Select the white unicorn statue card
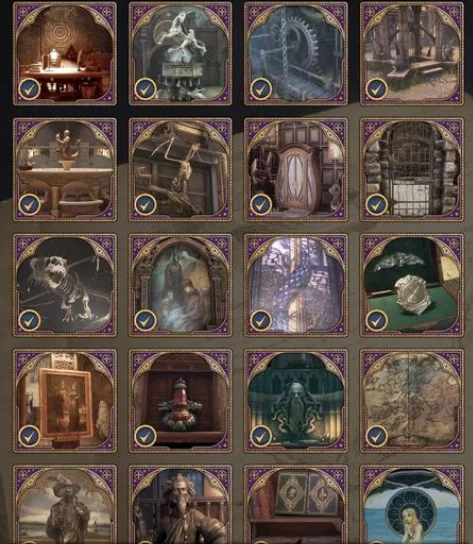Viewport: 473px width, 544px height. click(180, 53)
